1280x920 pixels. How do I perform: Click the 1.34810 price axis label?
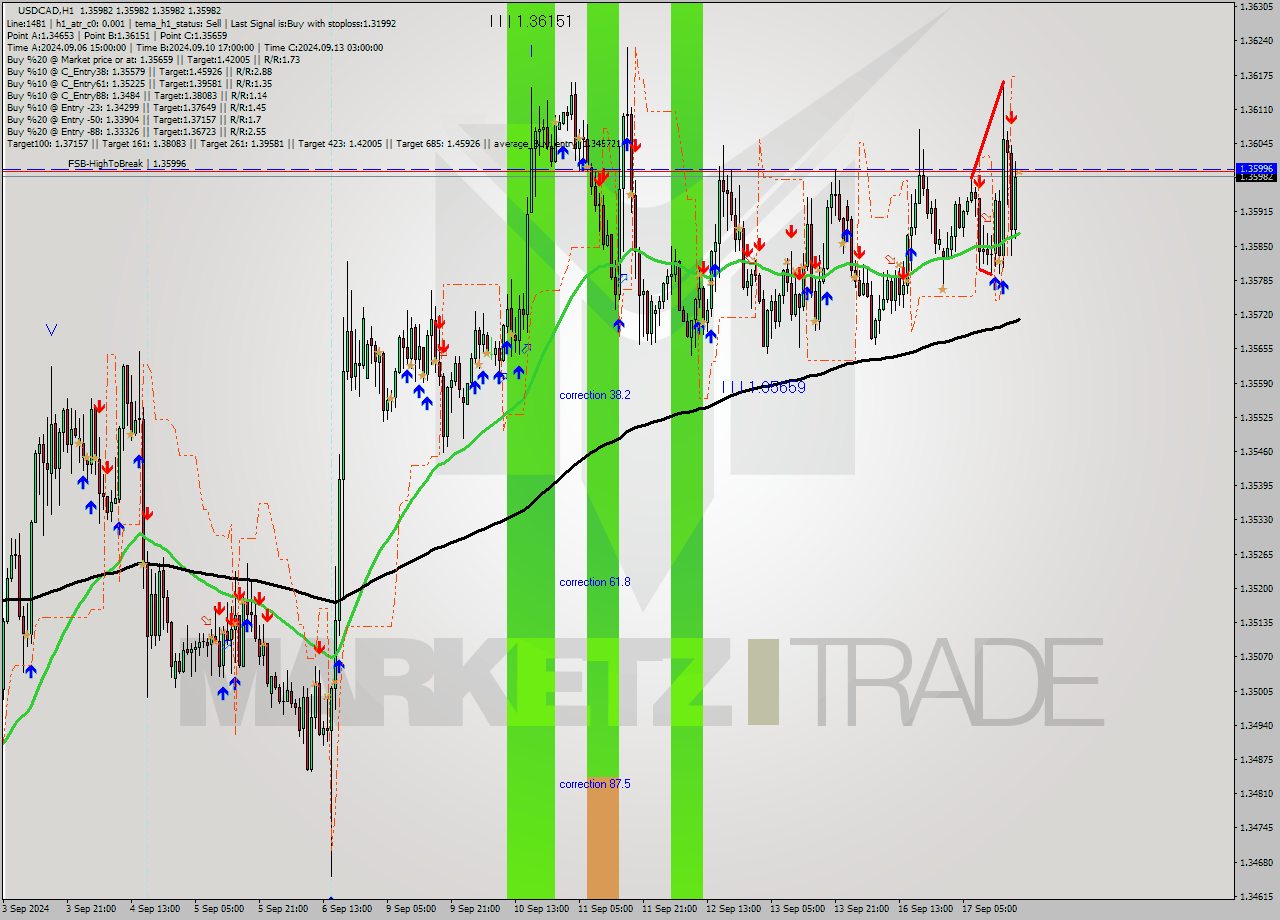pos(1256,794)
